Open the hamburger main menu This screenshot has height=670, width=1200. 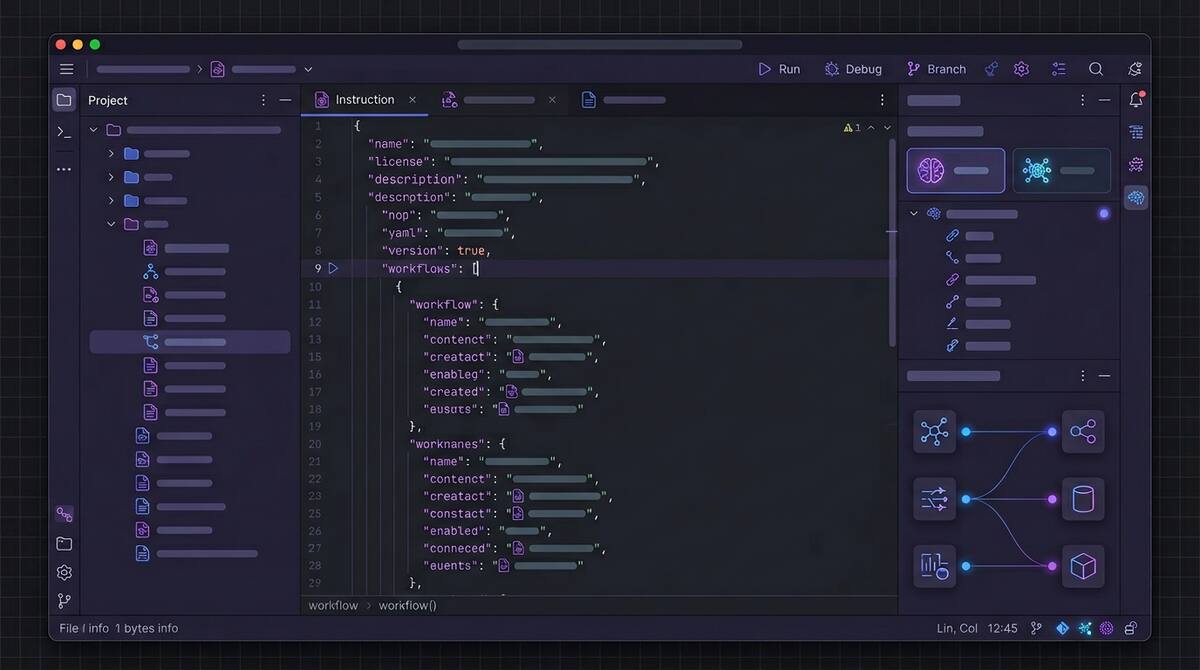click(x=66, y=69)
